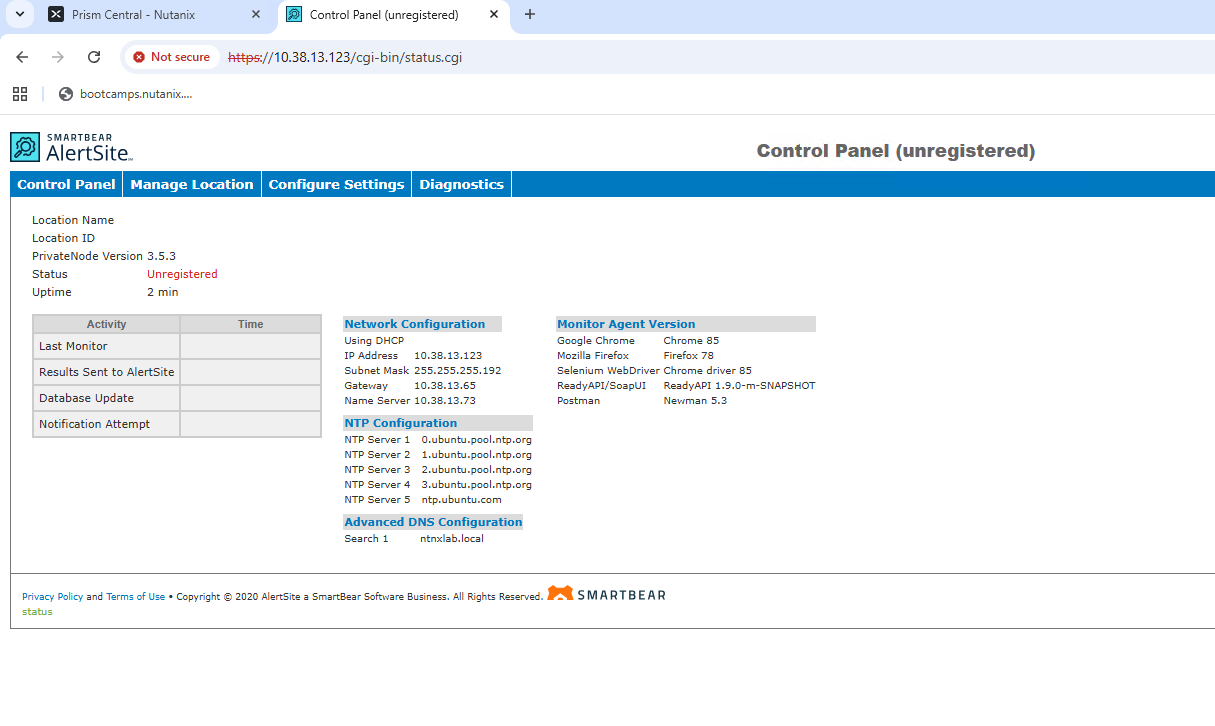Viewport: 1215px width, 726px height.
Task: Click the SmartBear AlertSite logo
Action: click(72, 147)
